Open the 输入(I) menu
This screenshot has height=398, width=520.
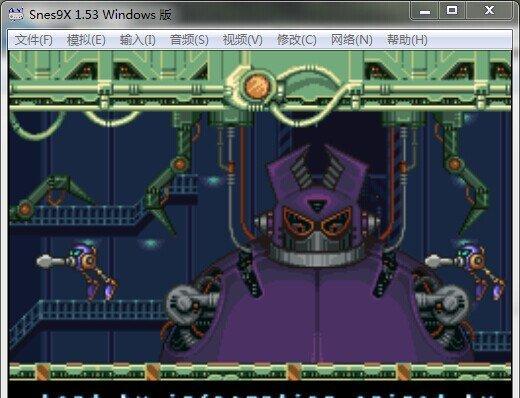point(138,40)
